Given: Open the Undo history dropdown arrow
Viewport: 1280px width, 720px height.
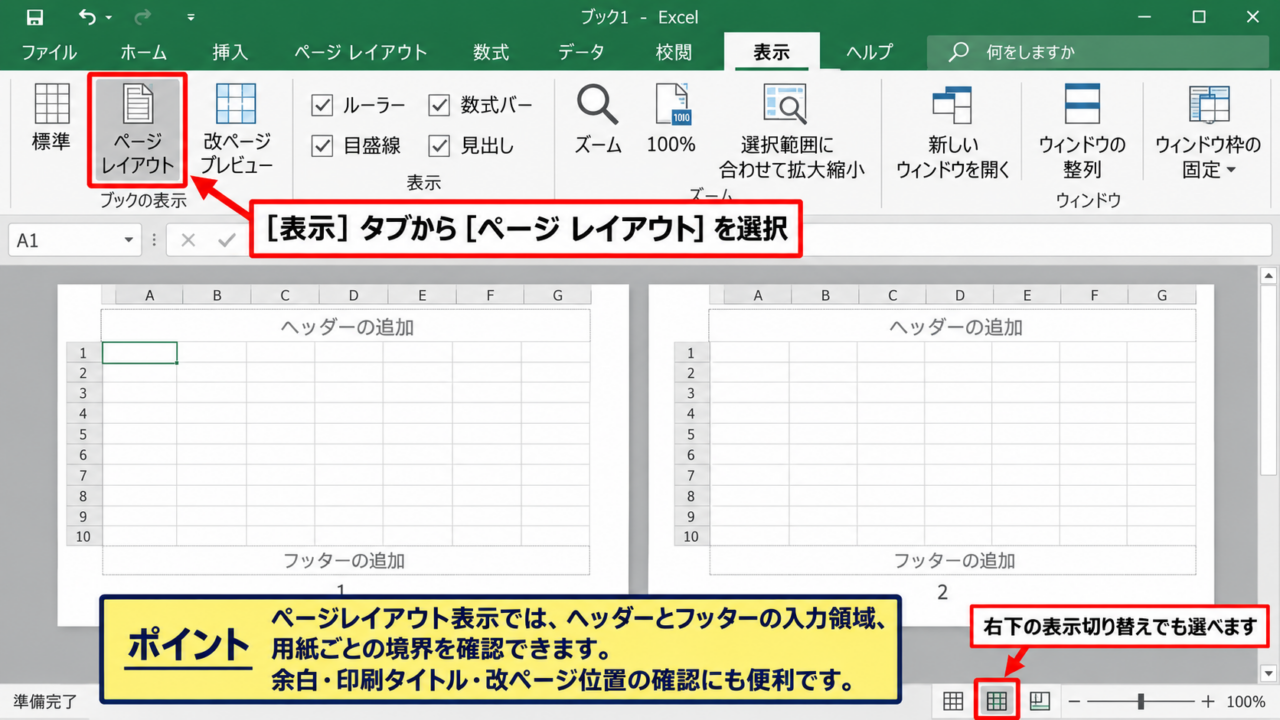Looking at the screenshot, I should pos(109,17).
